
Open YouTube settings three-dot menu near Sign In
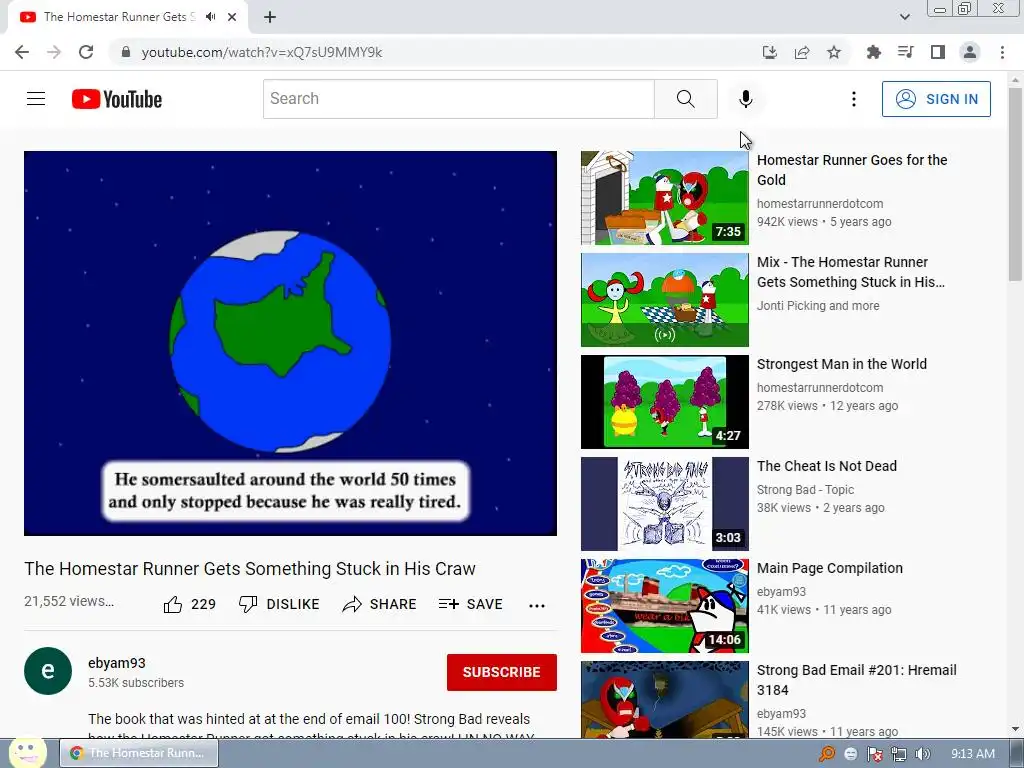pos(854,99)
